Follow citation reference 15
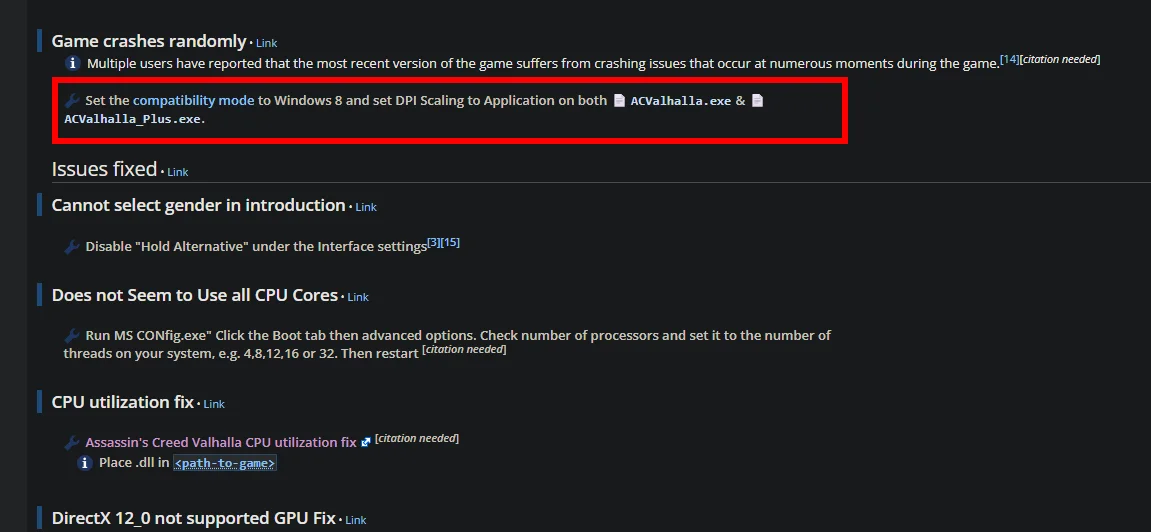Image resolution: width=1151 pixels, height=532 pixels. coord(451,242)
